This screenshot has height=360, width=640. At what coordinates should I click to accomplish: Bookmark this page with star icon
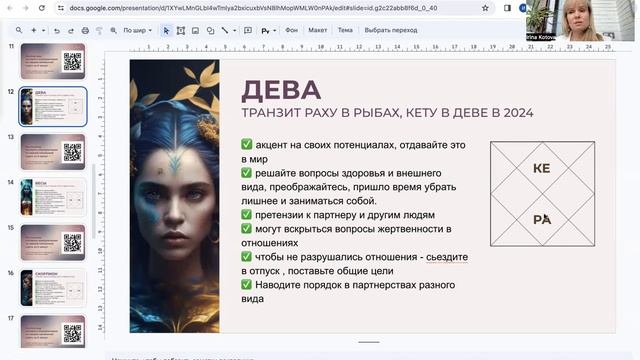pyautogui.click(x=485, y=8)
